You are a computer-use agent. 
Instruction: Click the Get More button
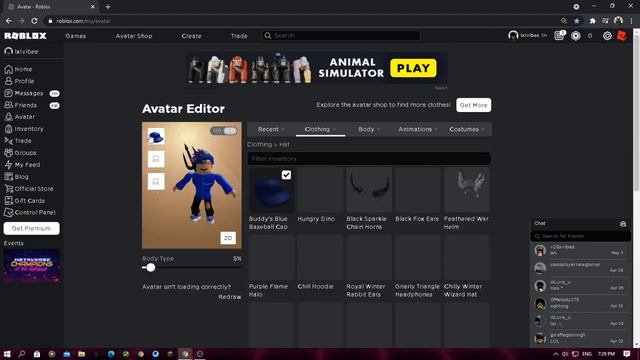(x=473, y=105)
